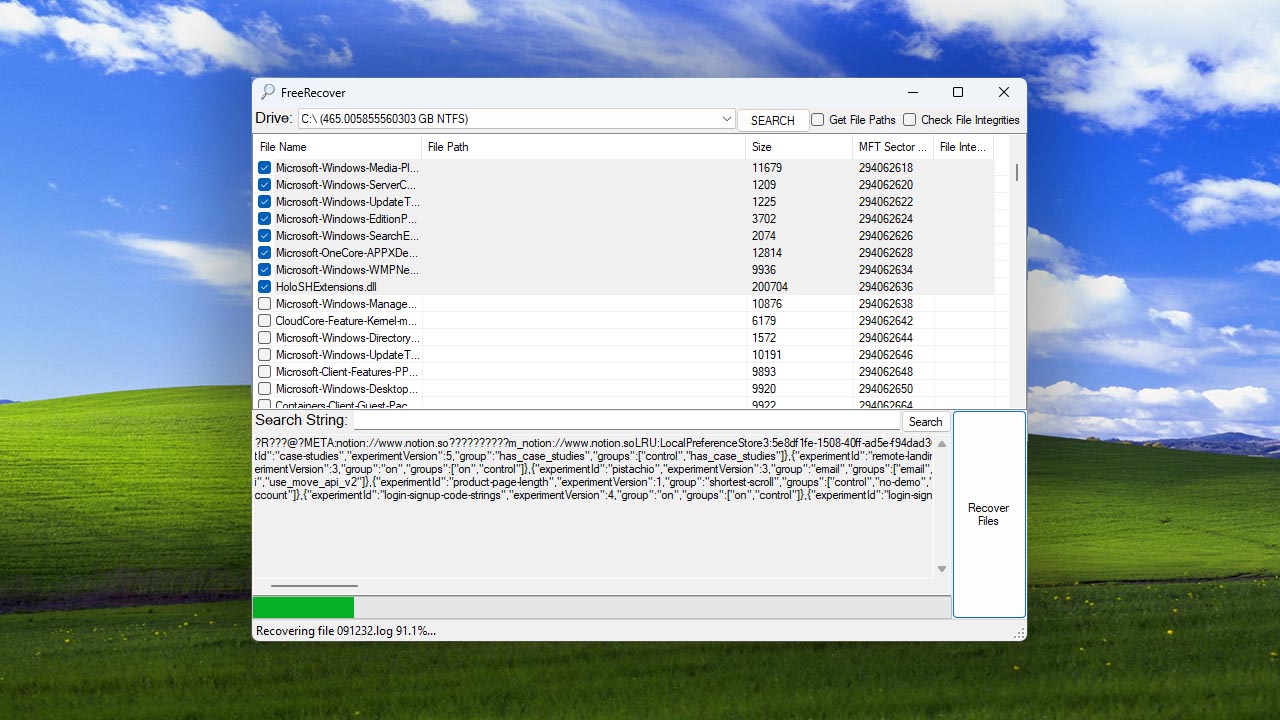Click the window resize grip corner
The width and height of the screenshot is (1280, 720).
tap(1019, 633)
